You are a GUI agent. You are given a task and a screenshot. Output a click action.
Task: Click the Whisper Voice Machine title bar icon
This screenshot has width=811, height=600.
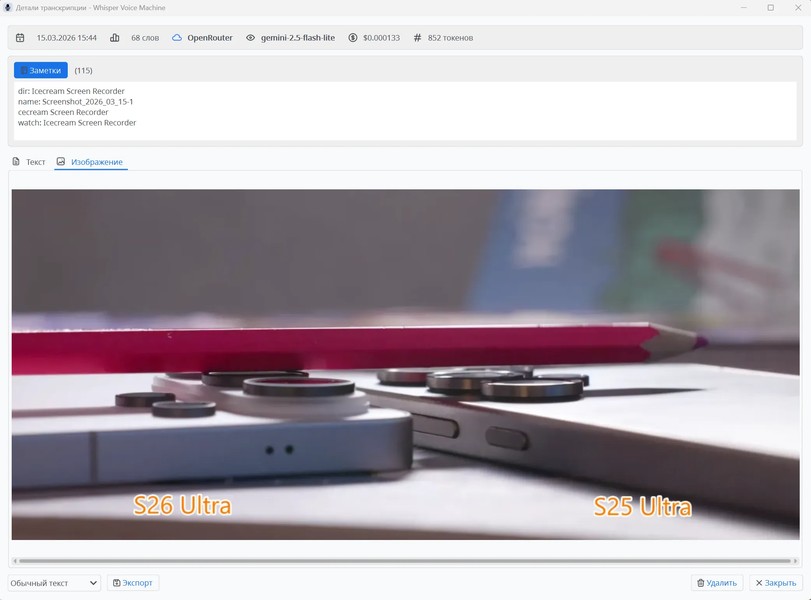point(8,8)
